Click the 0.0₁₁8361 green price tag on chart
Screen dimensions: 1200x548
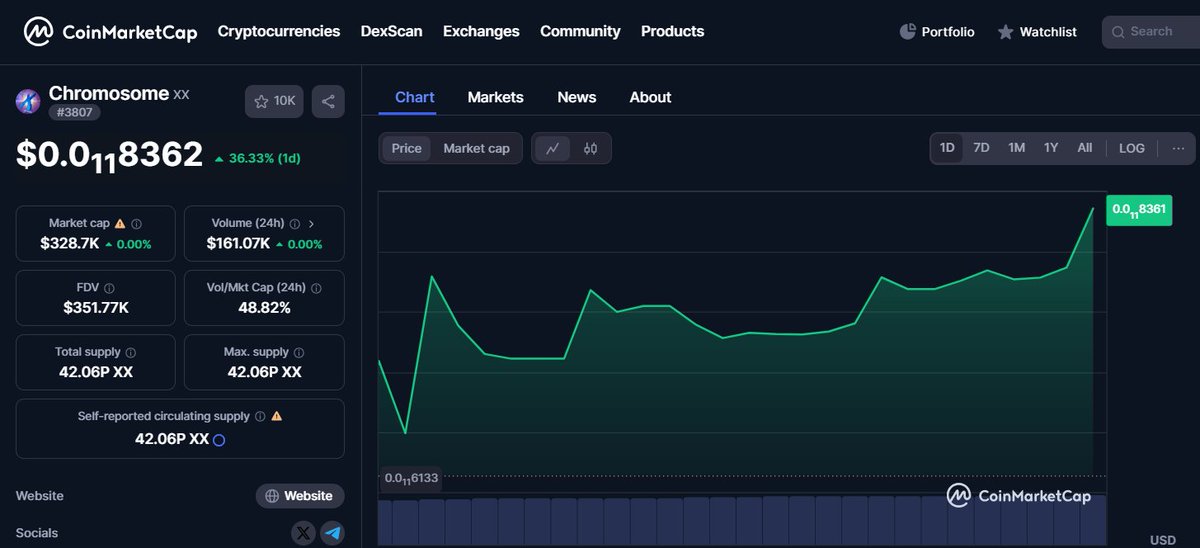pyautogui.click(x=1139, y=209)
